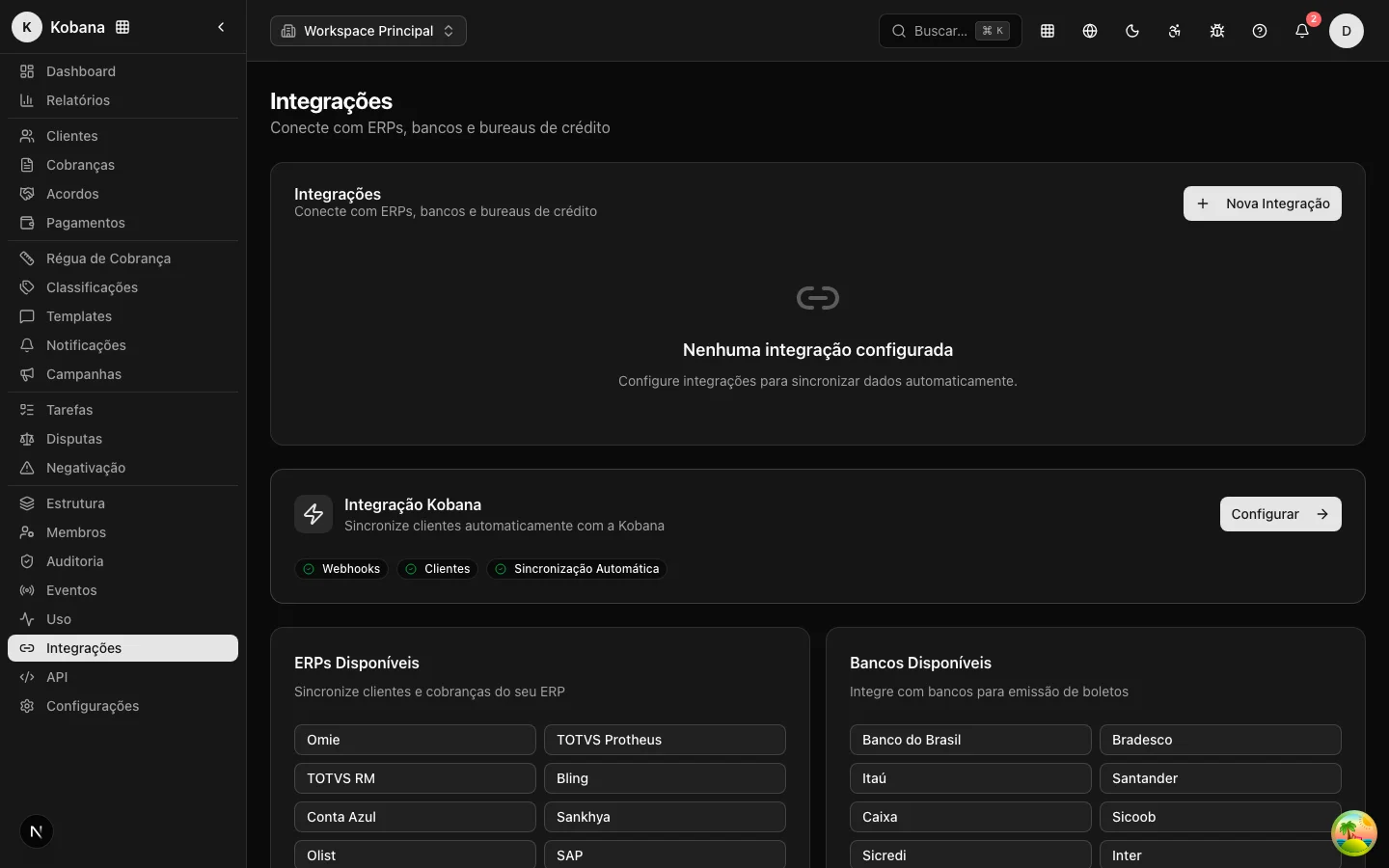Viewport: 1389px width, 868px height.
Task: Select Sicredi bank
Action: 970,854
